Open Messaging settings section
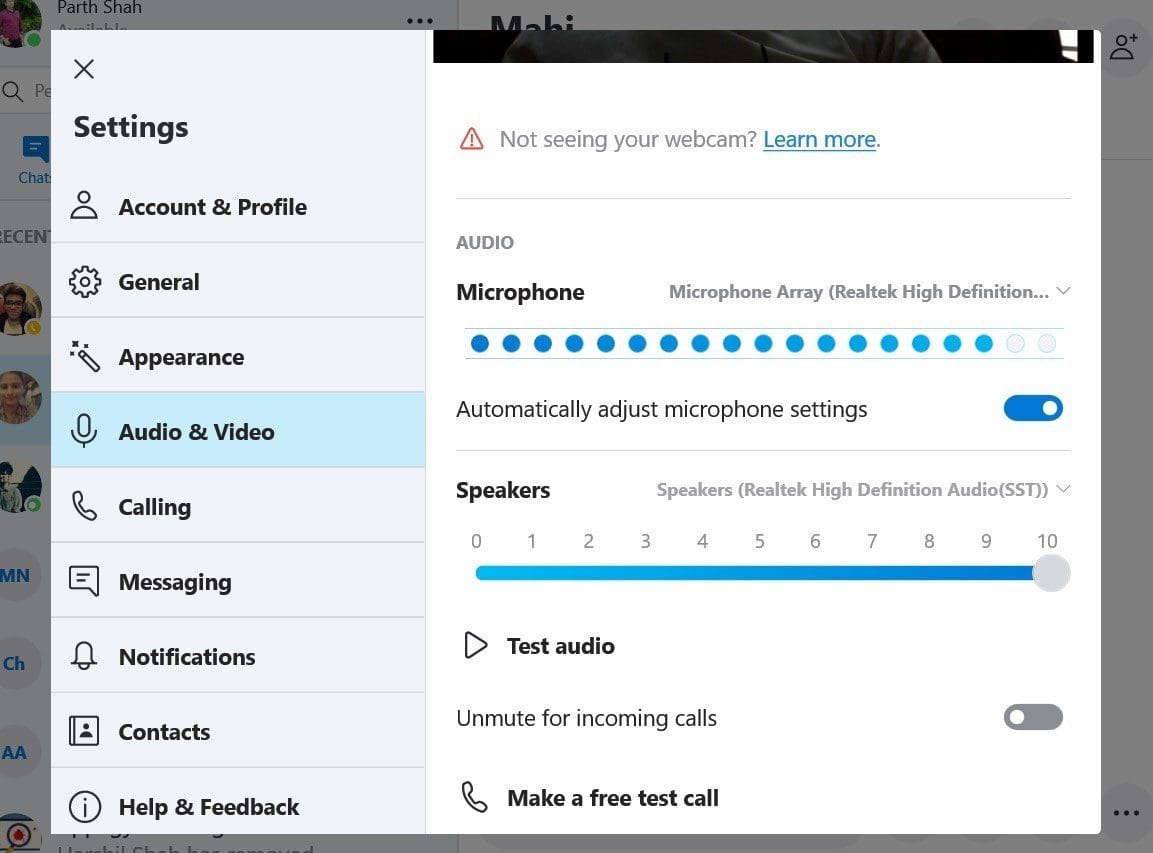1153x853 pixels. tap(238, 581)
